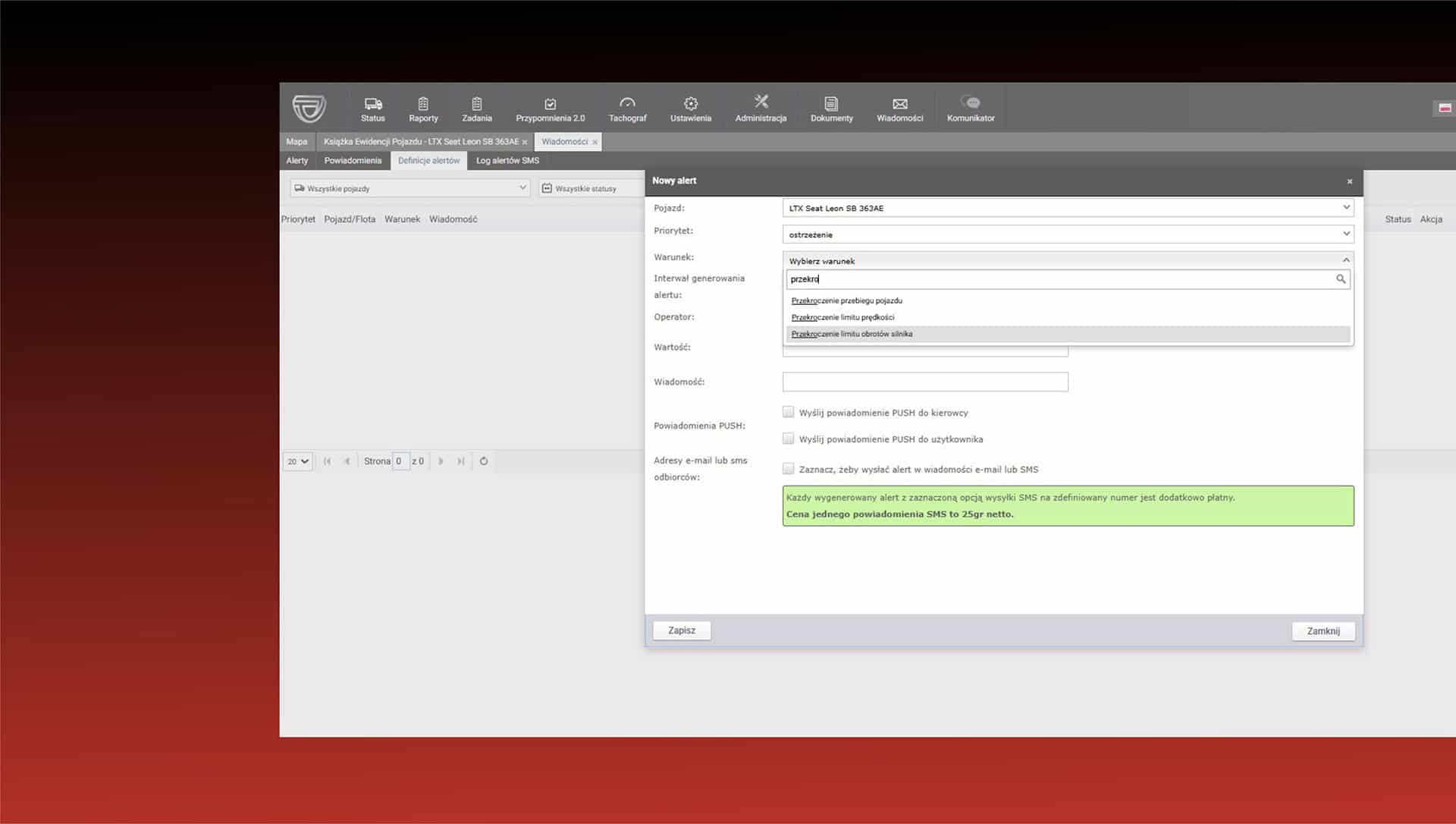The width and height of the screenshot is (1456, 824).
Task: Open the Priorytet ostrzeżenie dropdown
Action: pos(1068,234)
